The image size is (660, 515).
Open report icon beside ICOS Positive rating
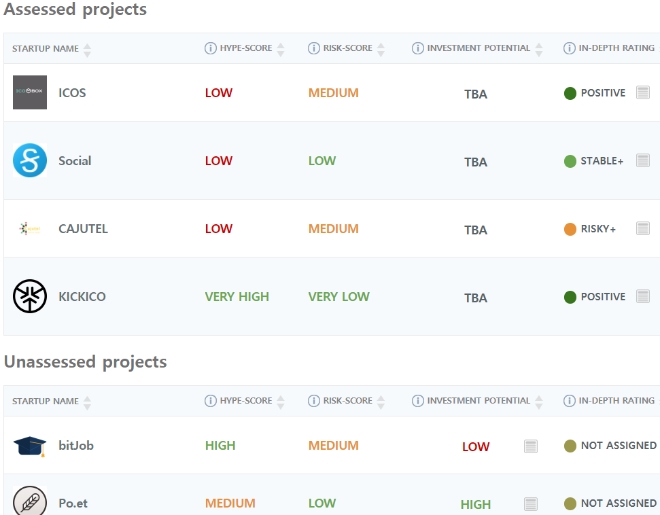coord(643,93)
